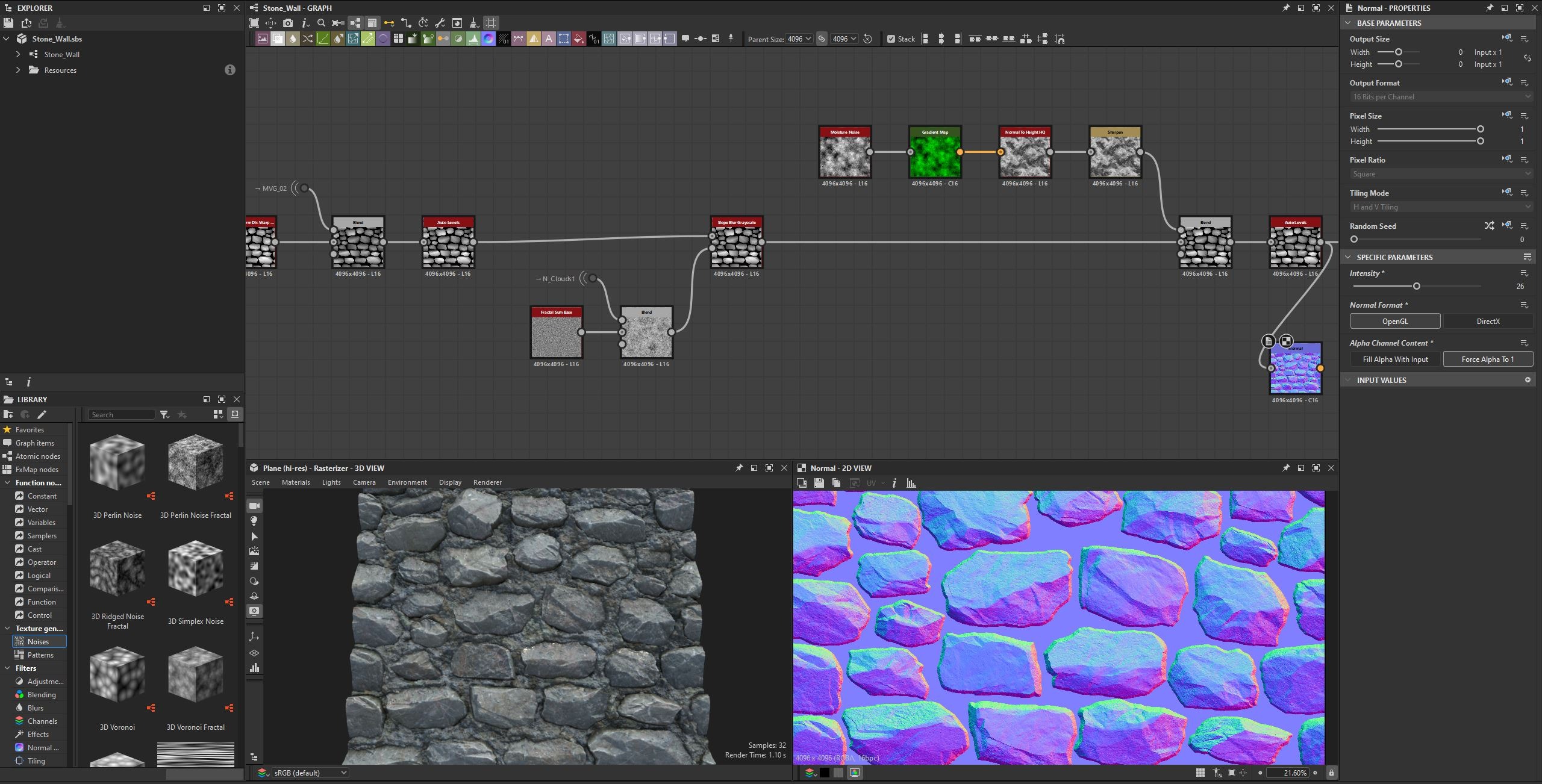Click the camera snapshot icon in graph toolbar
The width and height of the screenshot is (1542, 784).
288,23
